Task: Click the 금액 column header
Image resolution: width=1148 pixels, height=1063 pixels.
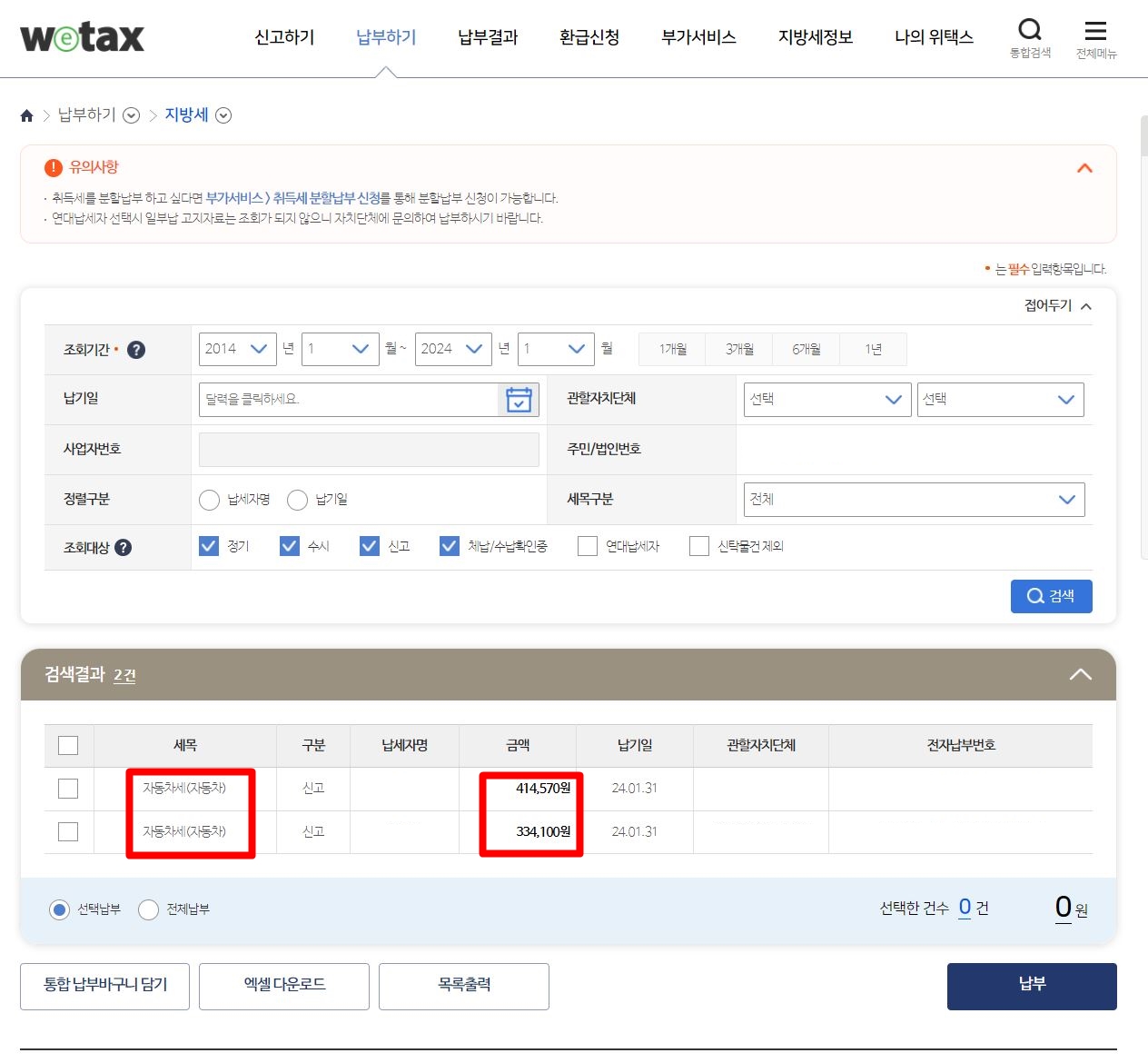Action: [518, 746]
